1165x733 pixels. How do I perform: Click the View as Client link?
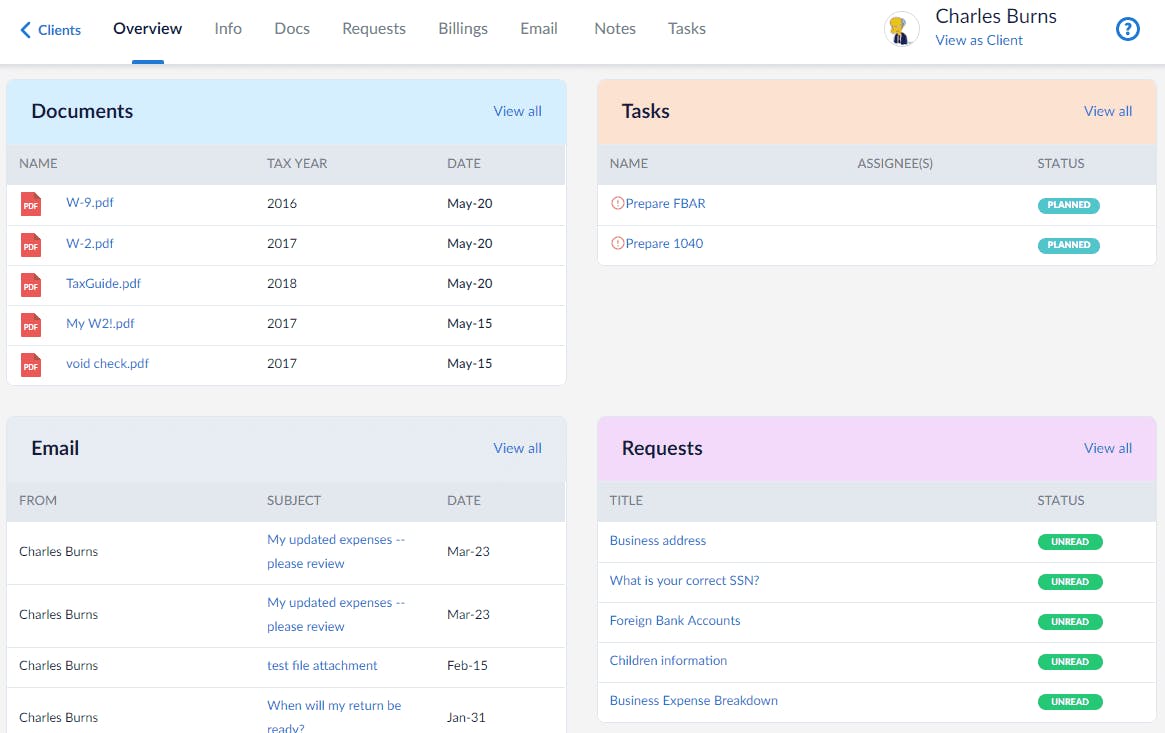pos(979,40)
